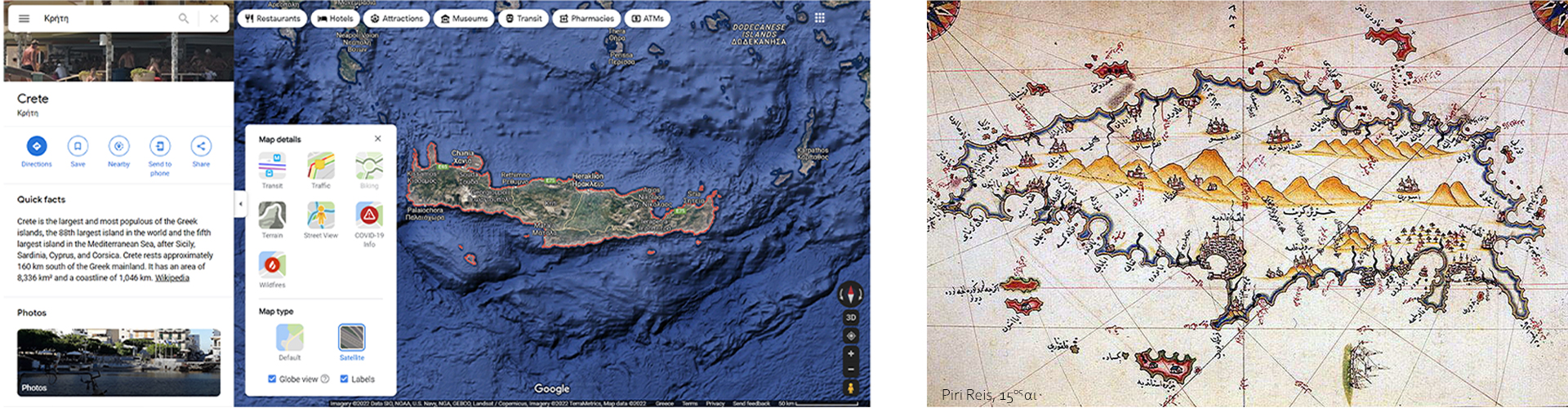Open the Wikipedia link in Quick facts

[x=172, y=277]
